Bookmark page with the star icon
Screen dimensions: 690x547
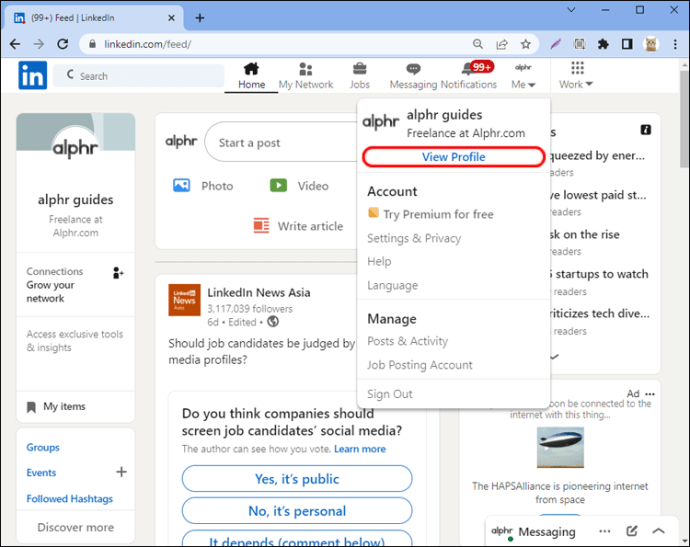point(525,44)
